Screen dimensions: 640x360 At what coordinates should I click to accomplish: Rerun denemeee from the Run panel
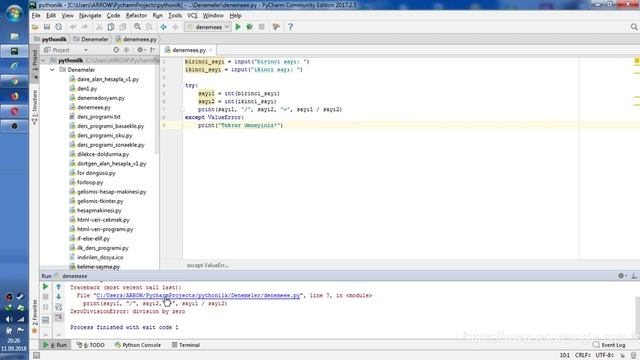45,287
